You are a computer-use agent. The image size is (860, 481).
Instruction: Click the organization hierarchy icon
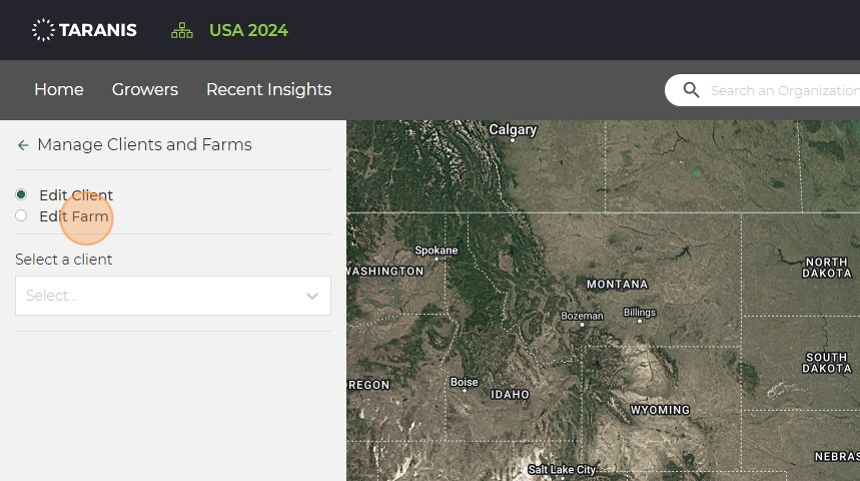(x=182, y=30)
